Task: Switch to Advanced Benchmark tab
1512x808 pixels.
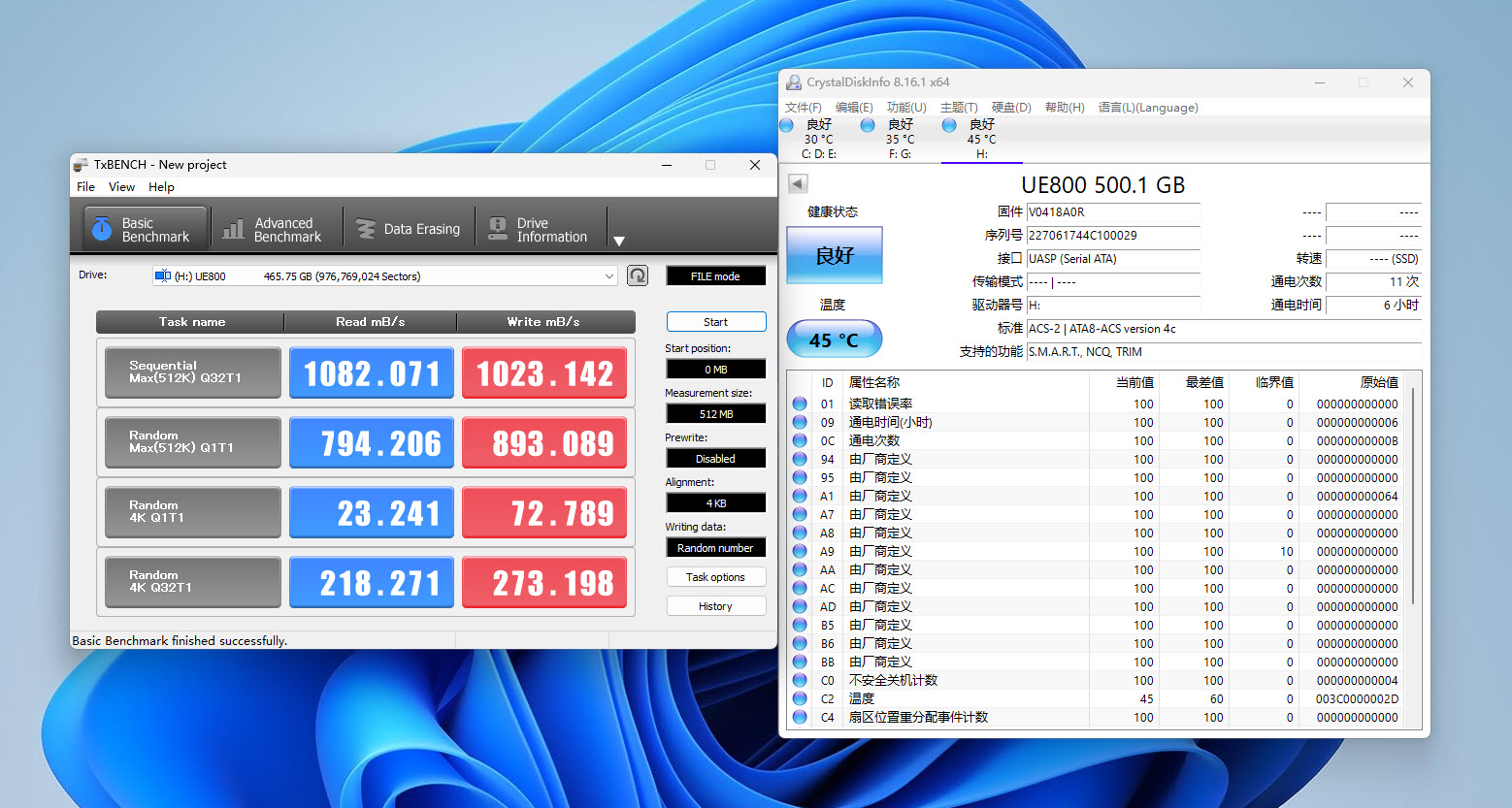Action: (x=275, y=230)
